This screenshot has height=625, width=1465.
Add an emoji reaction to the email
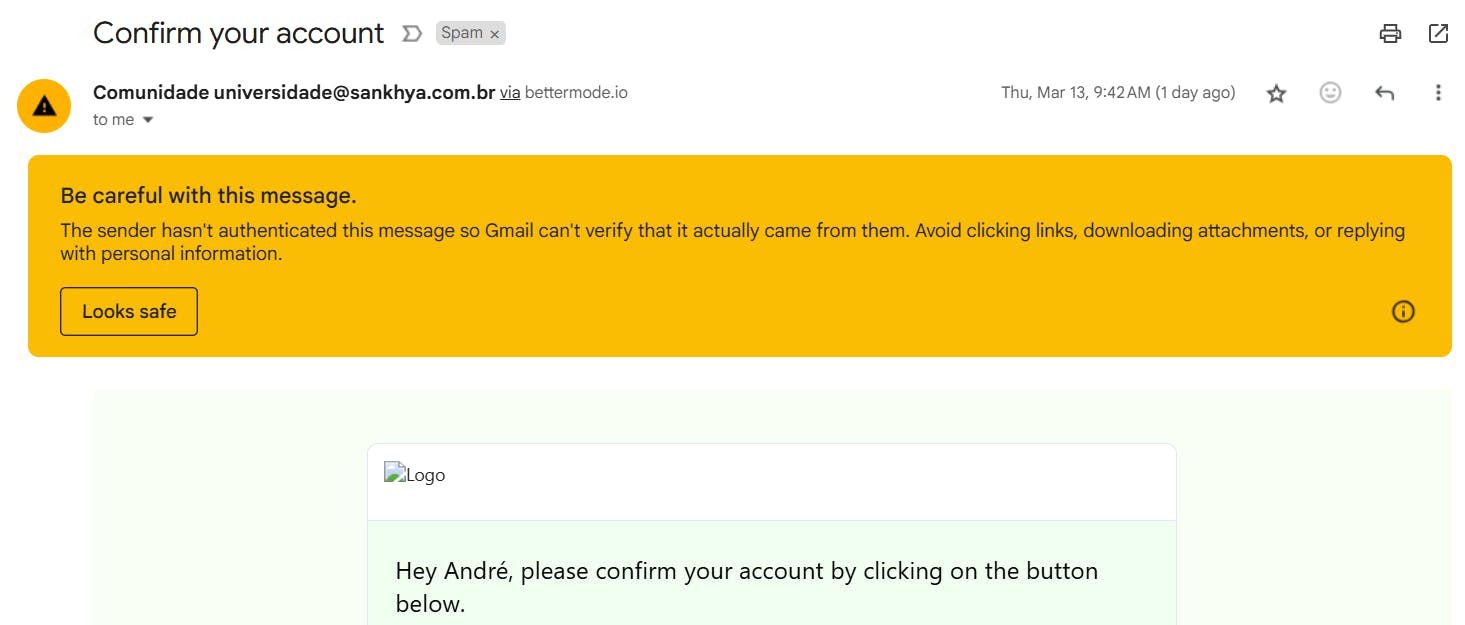point(1330,93)
